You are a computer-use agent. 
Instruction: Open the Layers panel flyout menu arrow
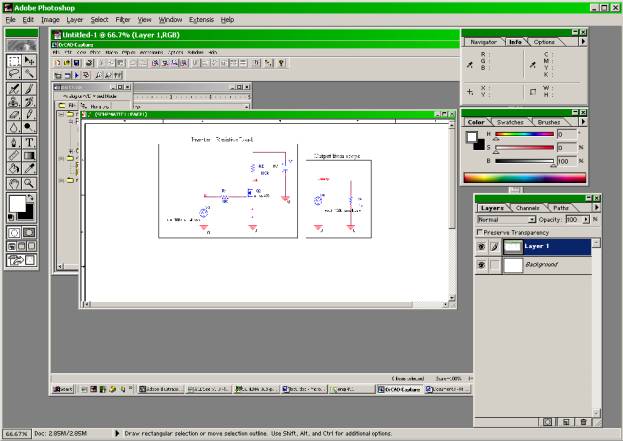(598, 208)
